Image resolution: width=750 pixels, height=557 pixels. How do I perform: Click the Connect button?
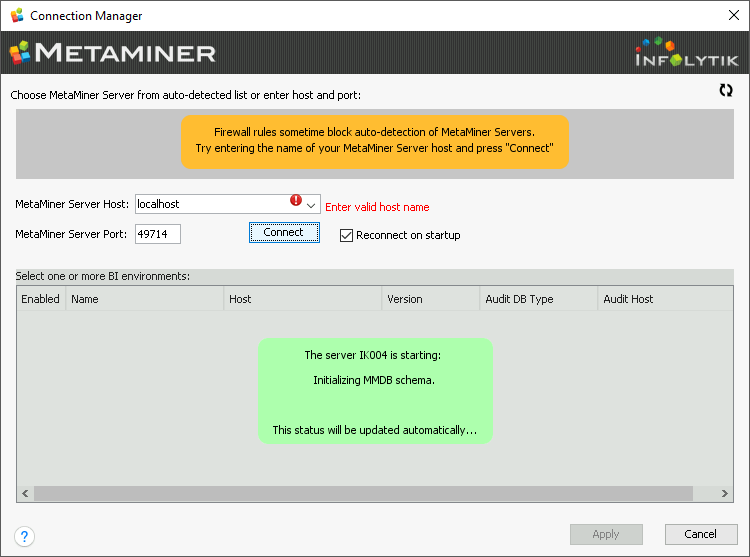pos(284,232)
